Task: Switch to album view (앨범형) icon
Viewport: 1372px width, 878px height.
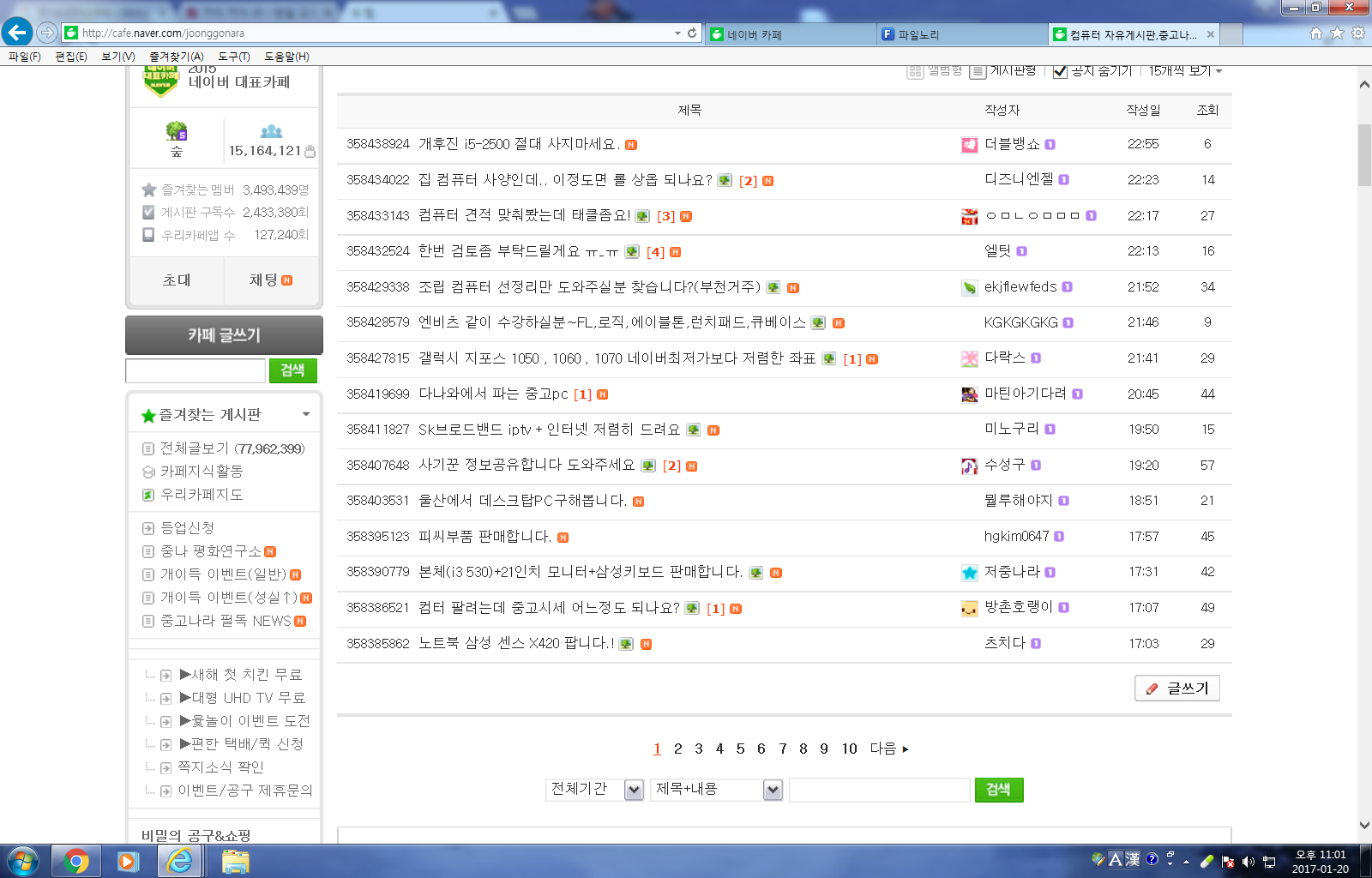Action: coord(915,71)
